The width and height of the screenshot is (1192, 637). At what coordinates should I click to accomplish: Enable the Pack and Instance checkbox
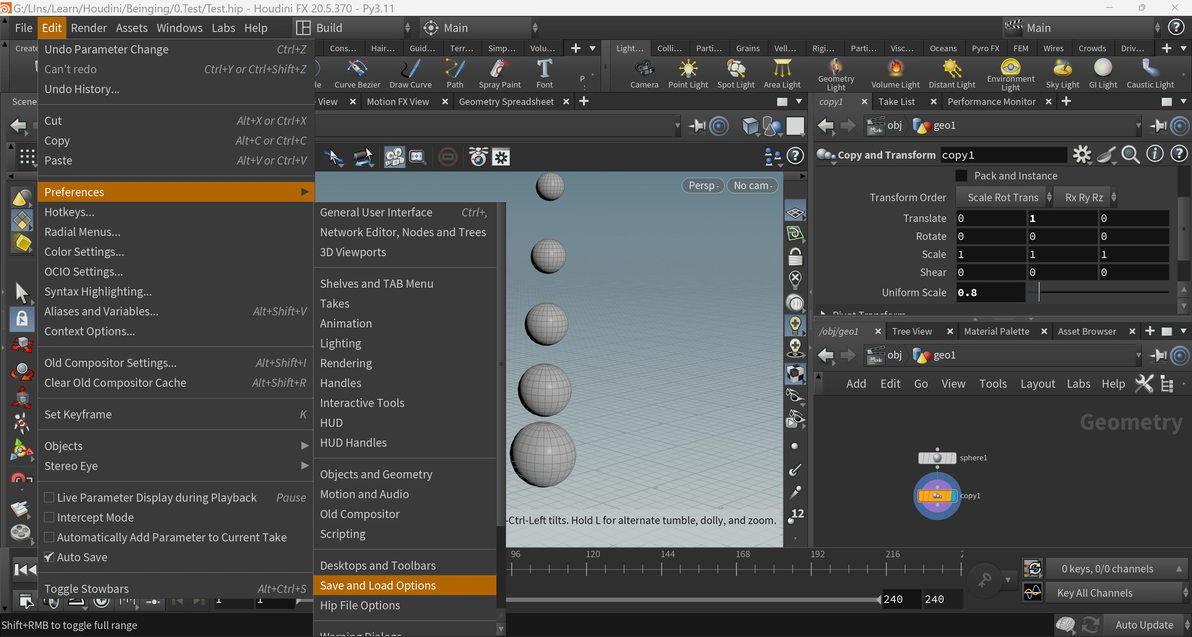(962, 176)
